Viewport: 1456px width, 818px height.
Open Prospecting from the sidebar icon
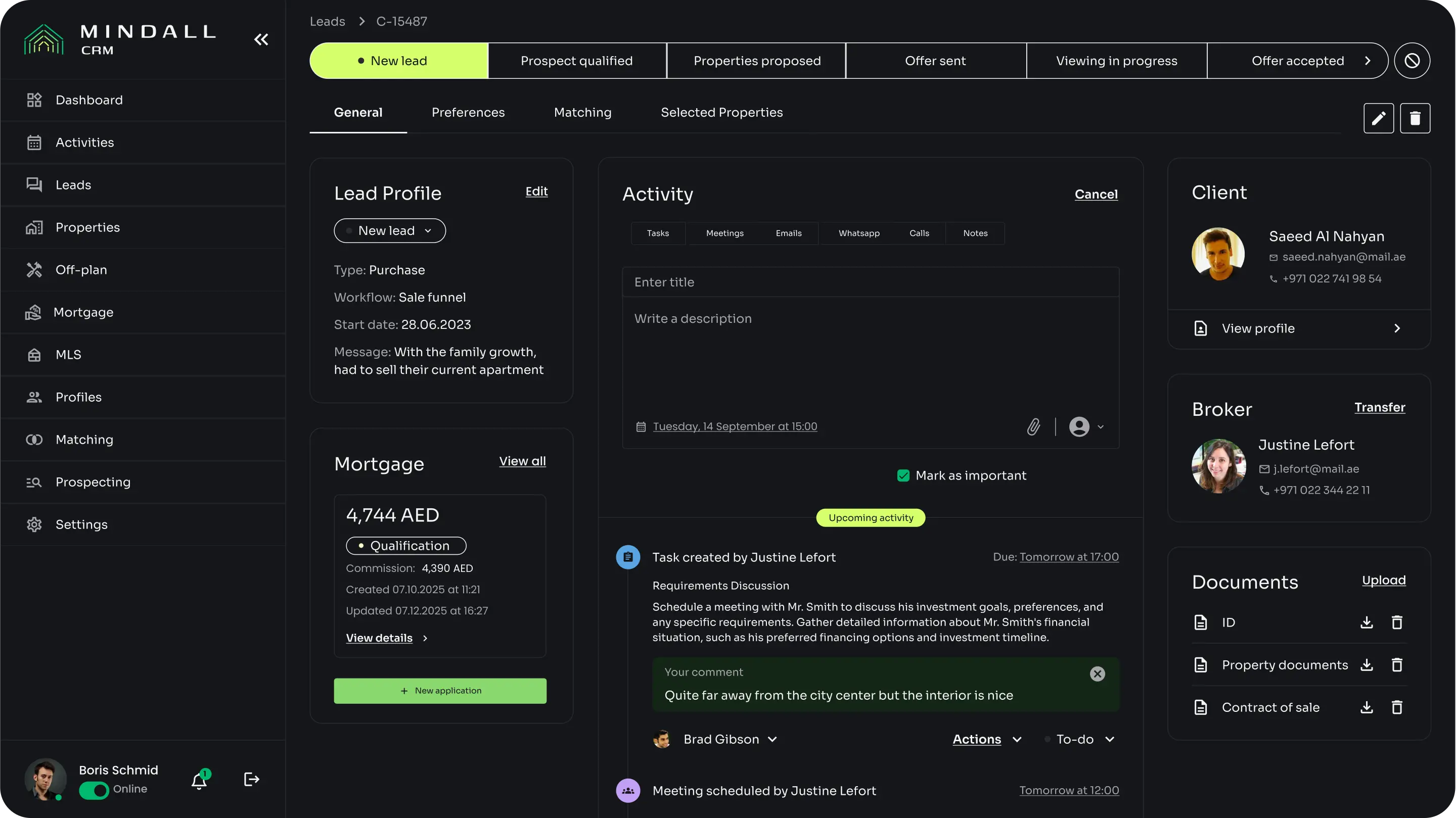pyautogui.click(x=34, y=482)
